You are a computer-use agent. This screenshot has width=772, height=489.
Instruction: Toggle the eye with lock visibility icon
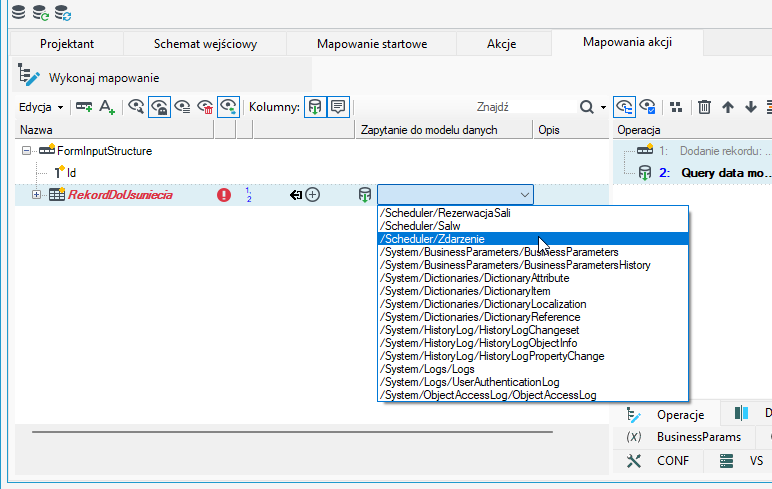[x=160, y=107]
